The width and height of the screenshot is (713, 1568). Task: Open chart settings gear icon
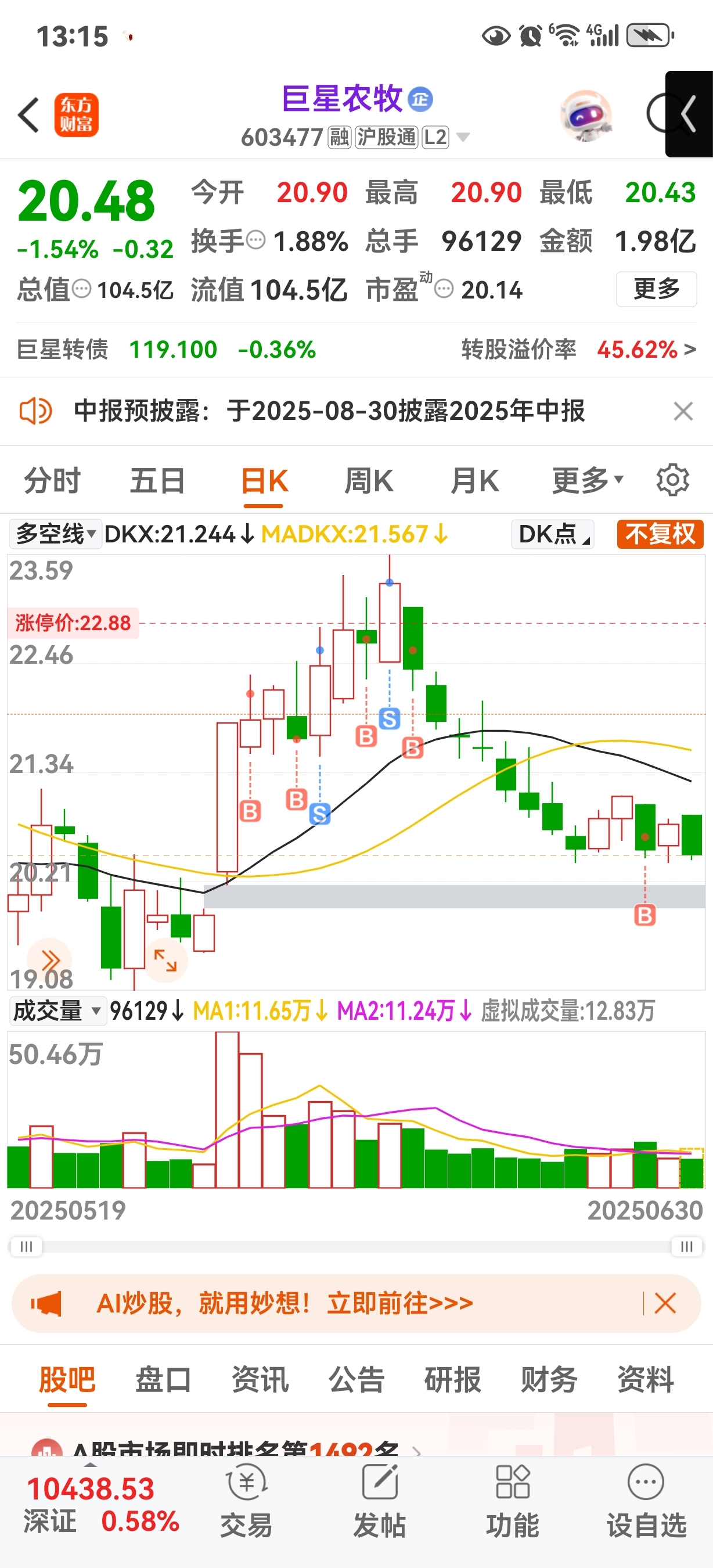[x=672, y=480]
